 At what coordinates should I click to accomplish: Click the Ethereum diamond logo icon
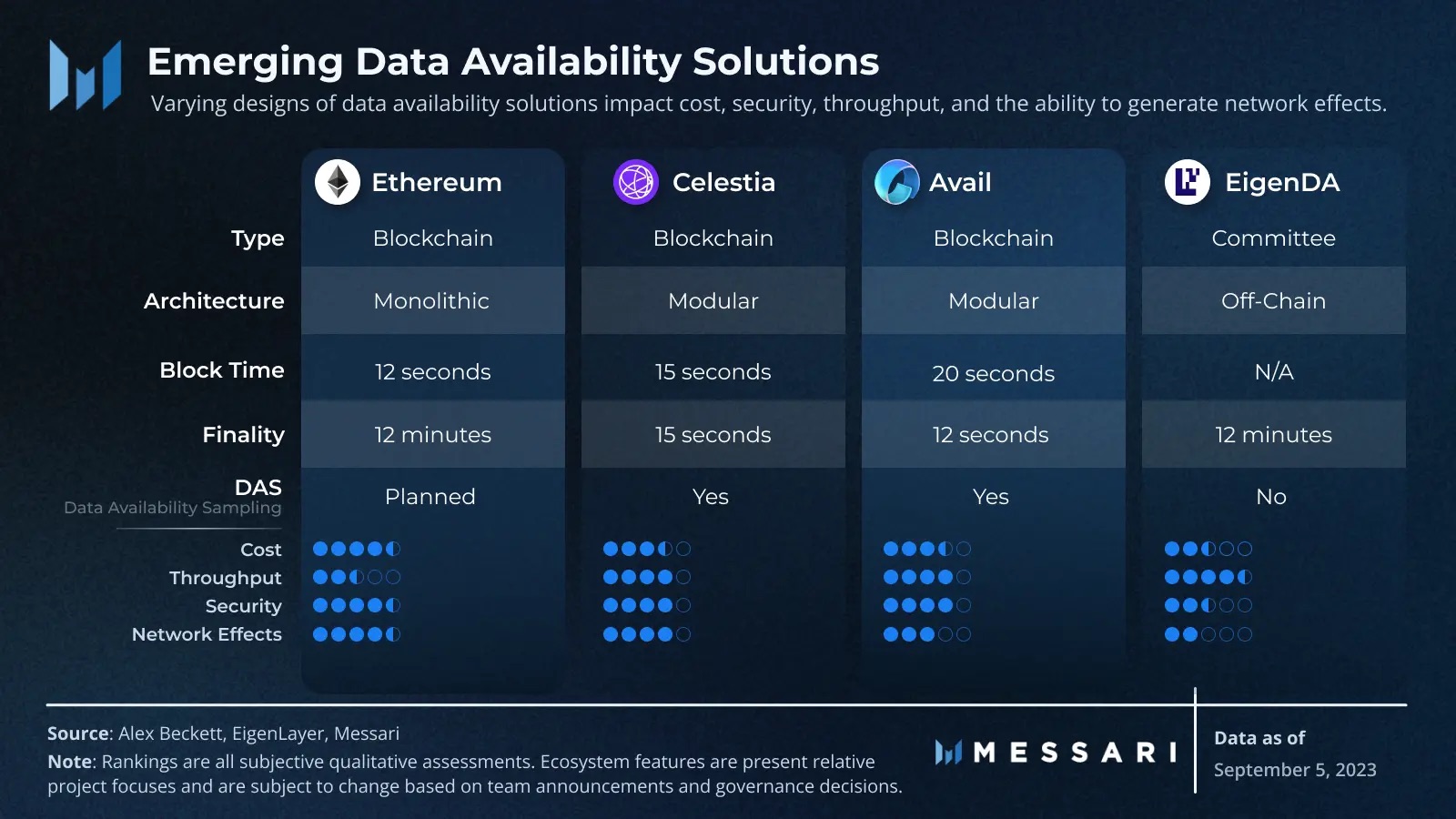click(x=338, y=182)
